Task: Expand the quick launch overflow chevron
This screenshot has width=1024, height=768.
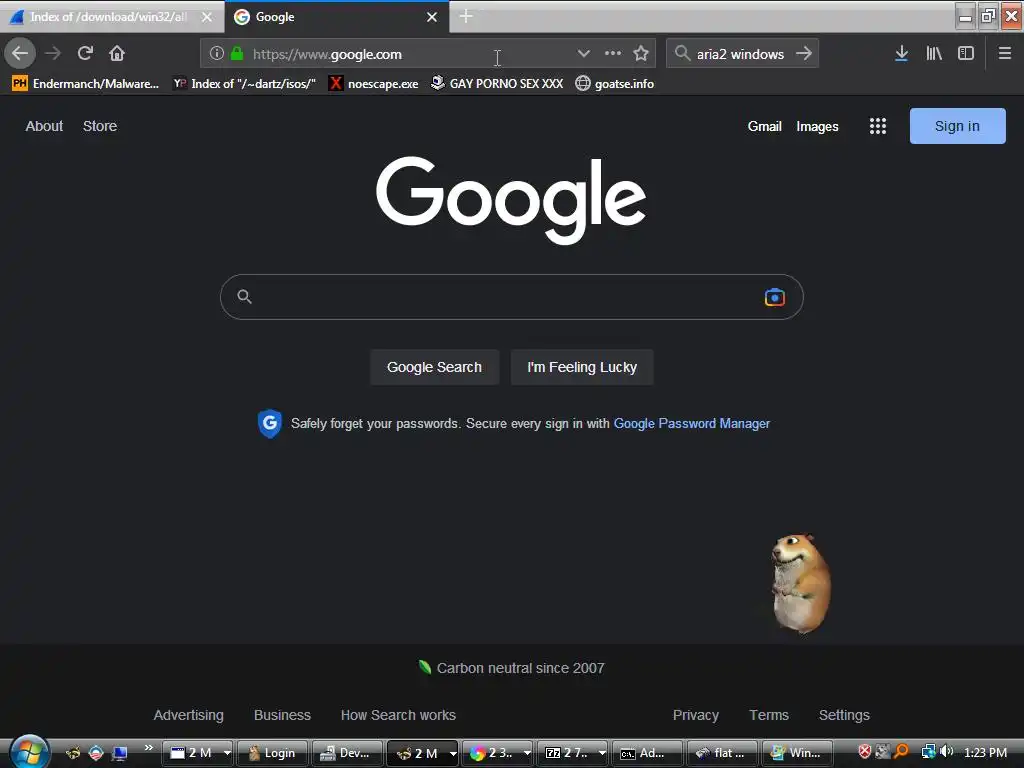Action: (149, 748)
